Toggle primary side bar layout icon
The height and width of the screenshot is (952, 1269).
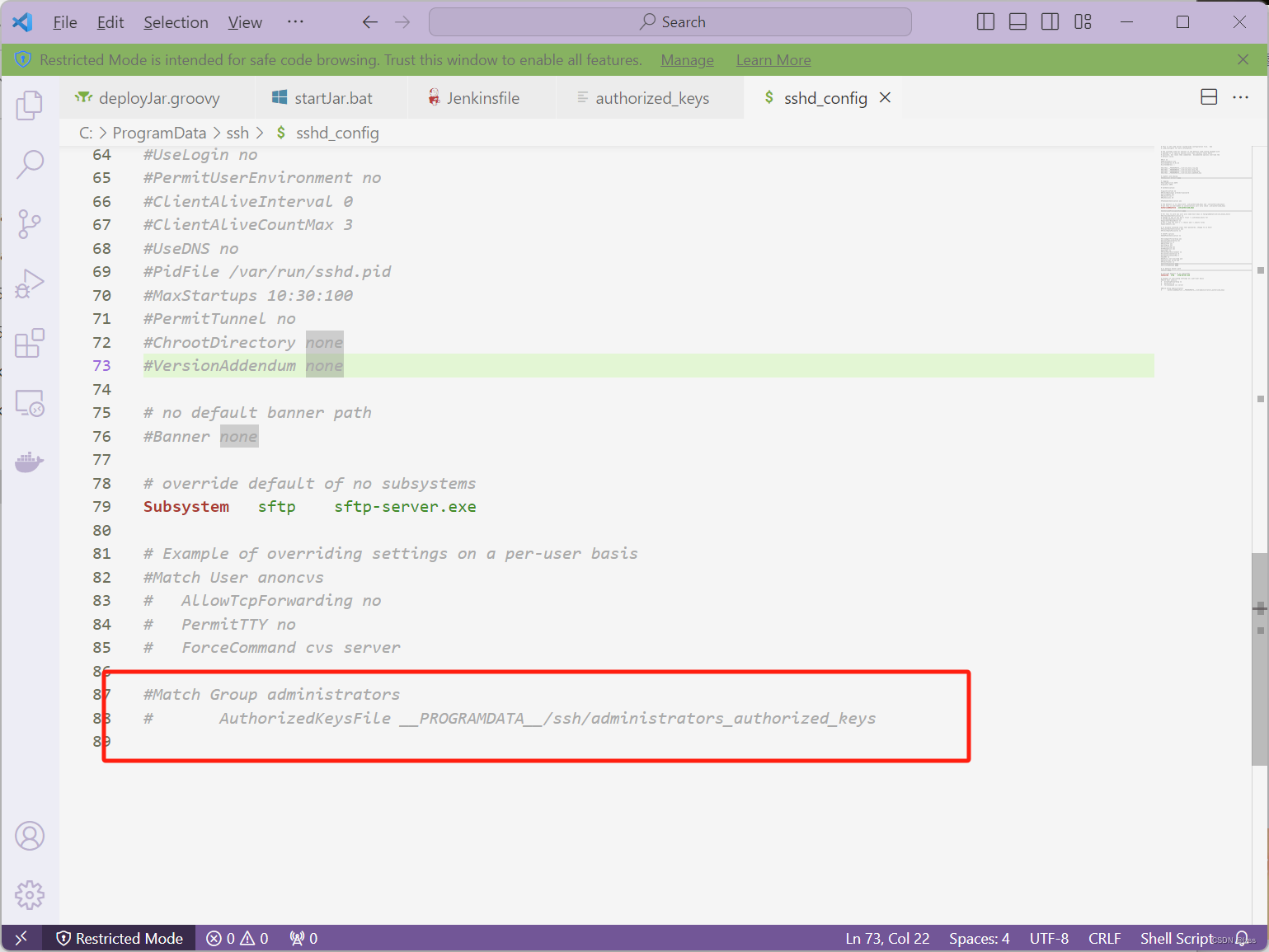[x=985, y=22]
